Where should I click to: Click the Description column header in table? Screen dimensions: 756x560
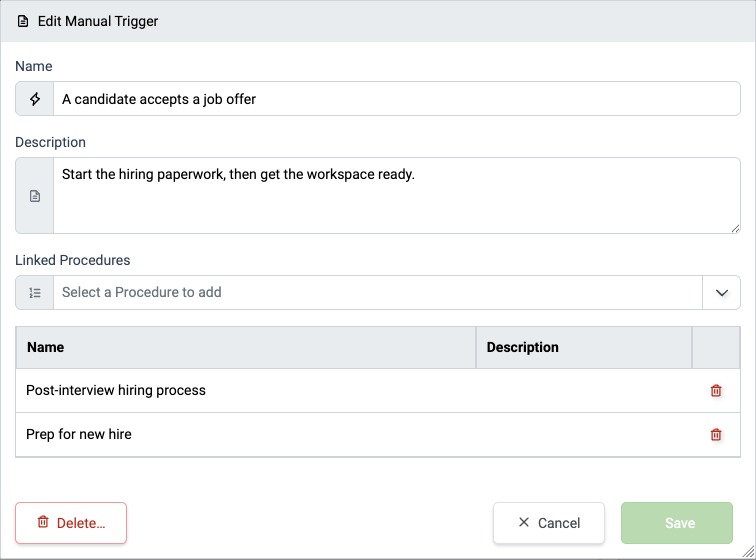(x=584, y=347)
